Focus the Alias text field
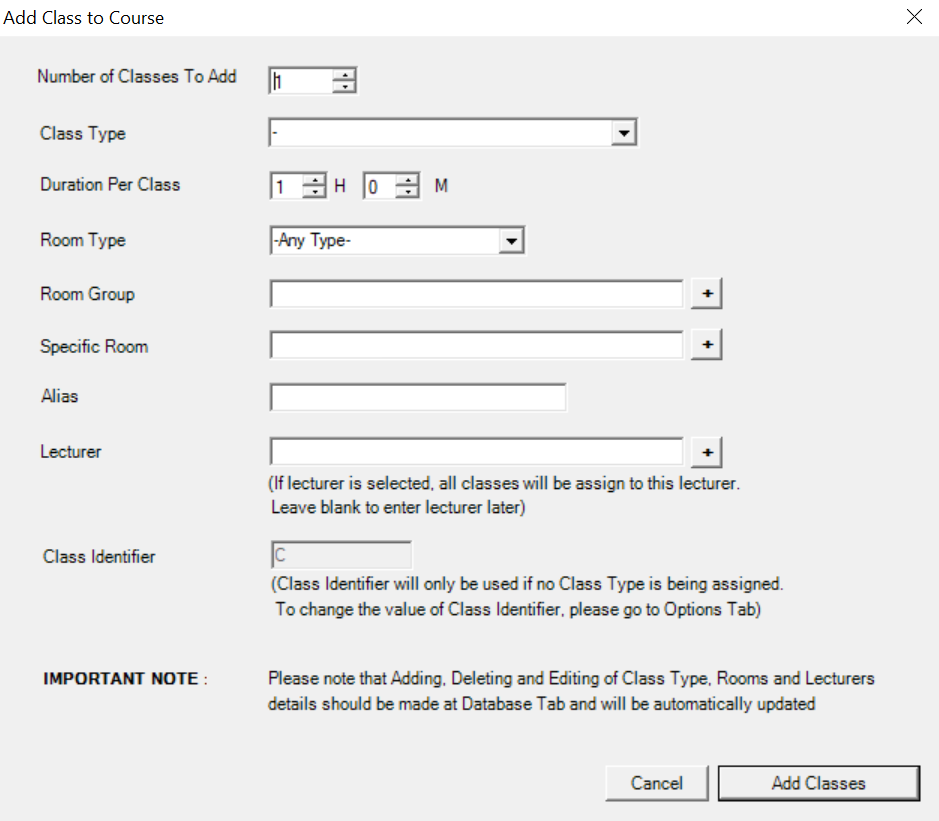 click(417, 397)
